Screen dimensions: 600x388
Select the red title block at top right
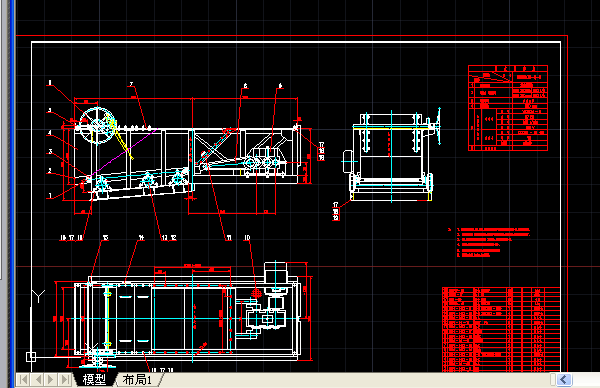click(x=508, y=108)
